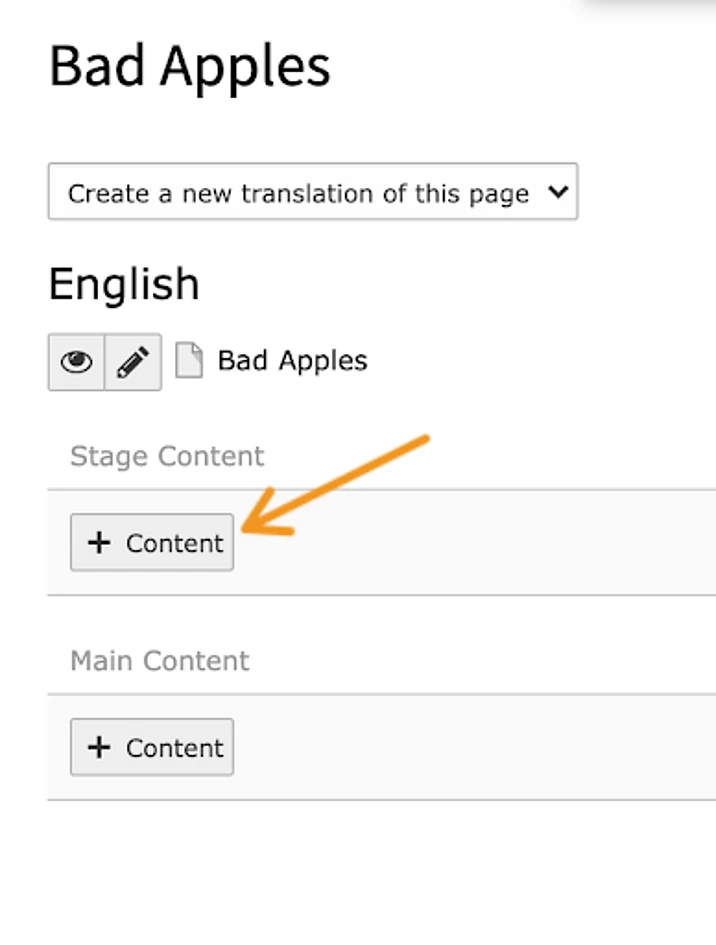Open the 'Create a new translation' dropdown

(312, 192)
